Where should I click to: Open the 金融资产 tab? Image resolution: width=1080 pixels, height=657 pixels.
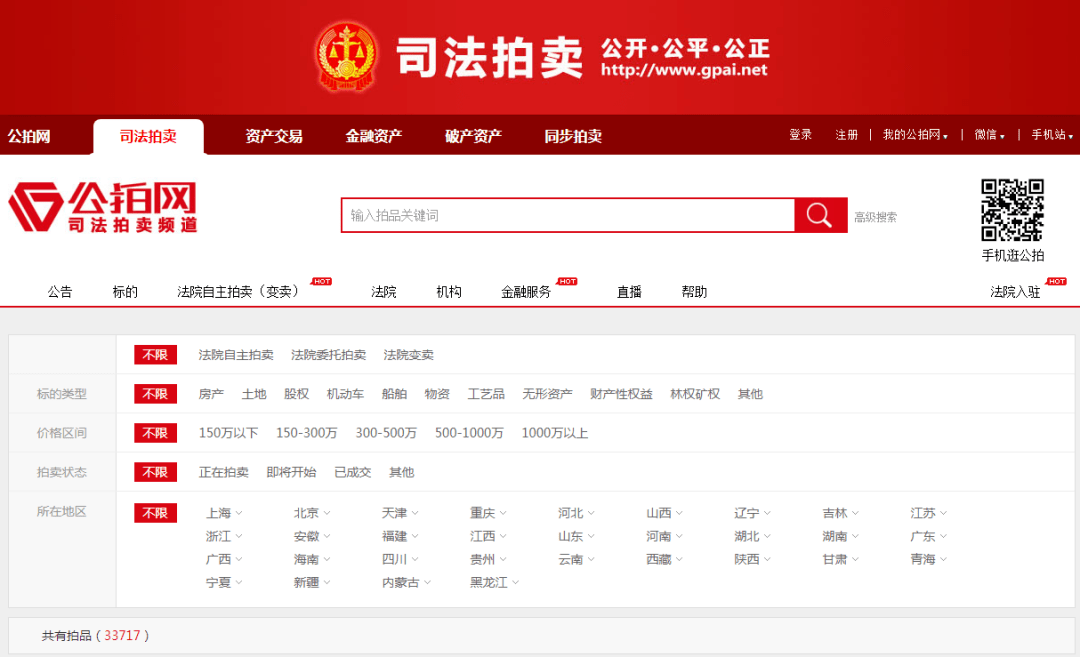tap(373, 136)
